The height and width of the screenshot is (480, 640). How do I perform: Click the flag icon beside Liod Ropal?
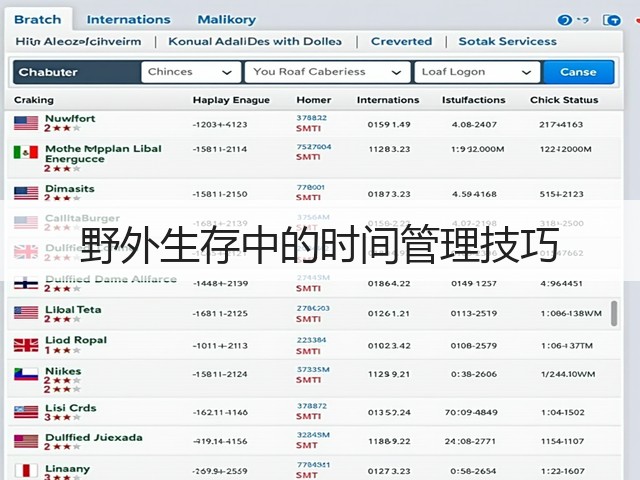(26, 345)
